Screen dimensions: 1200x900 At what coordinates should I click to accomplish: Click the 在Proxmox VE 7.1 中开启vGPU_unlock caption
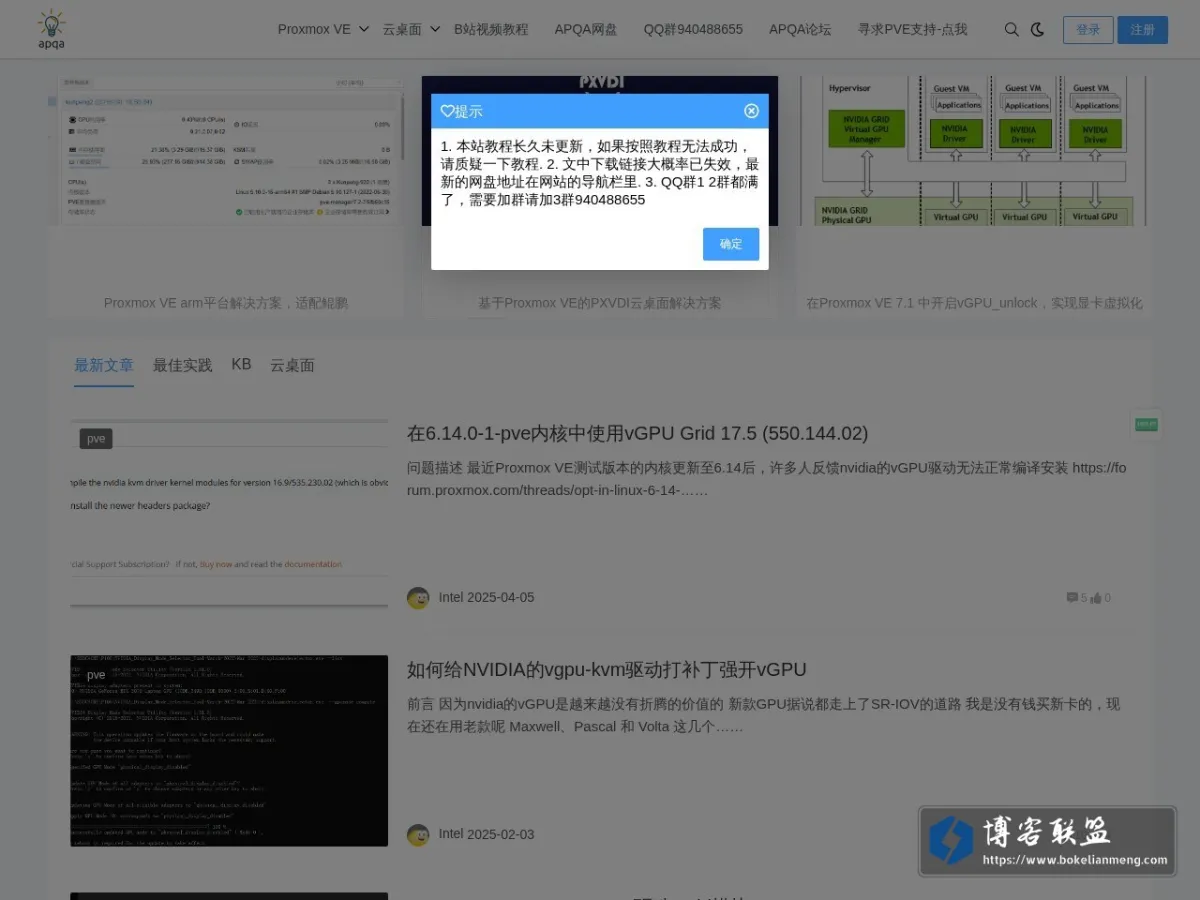point(974,303)
